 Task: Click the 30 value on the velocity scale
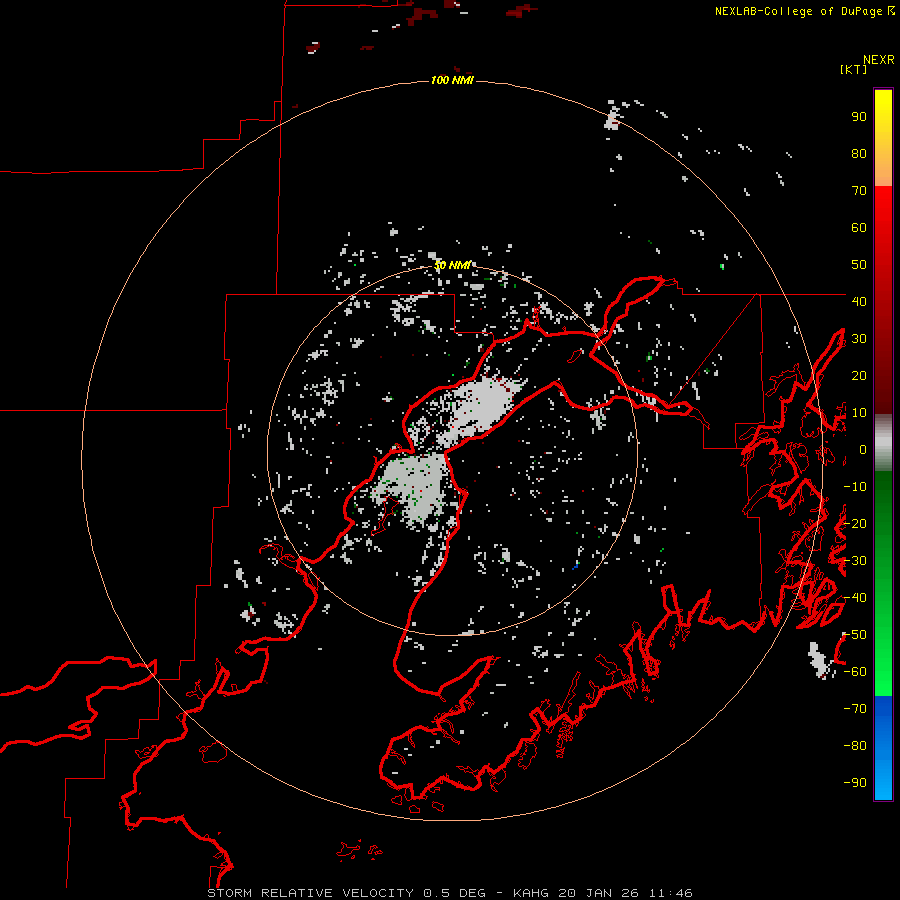859,339
